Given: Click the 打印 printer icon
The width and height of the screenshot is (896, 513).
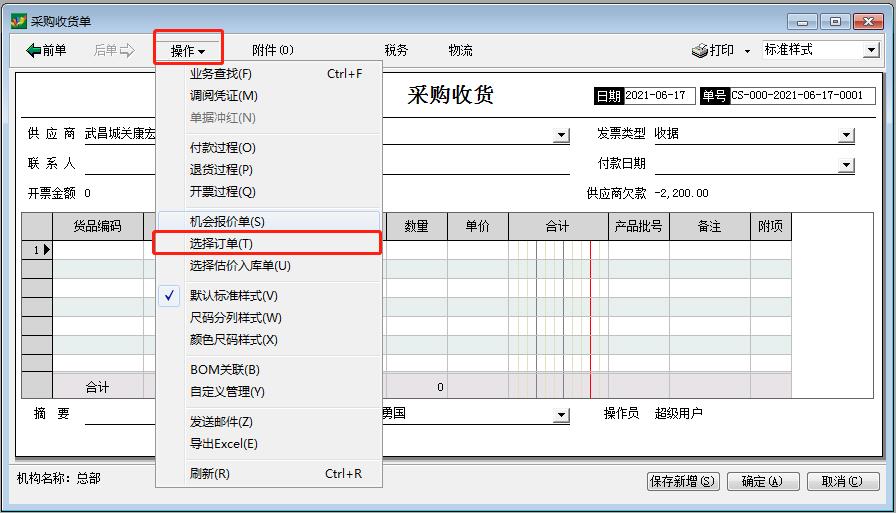Looking at the screenshot, I should [x=699, y=50].
